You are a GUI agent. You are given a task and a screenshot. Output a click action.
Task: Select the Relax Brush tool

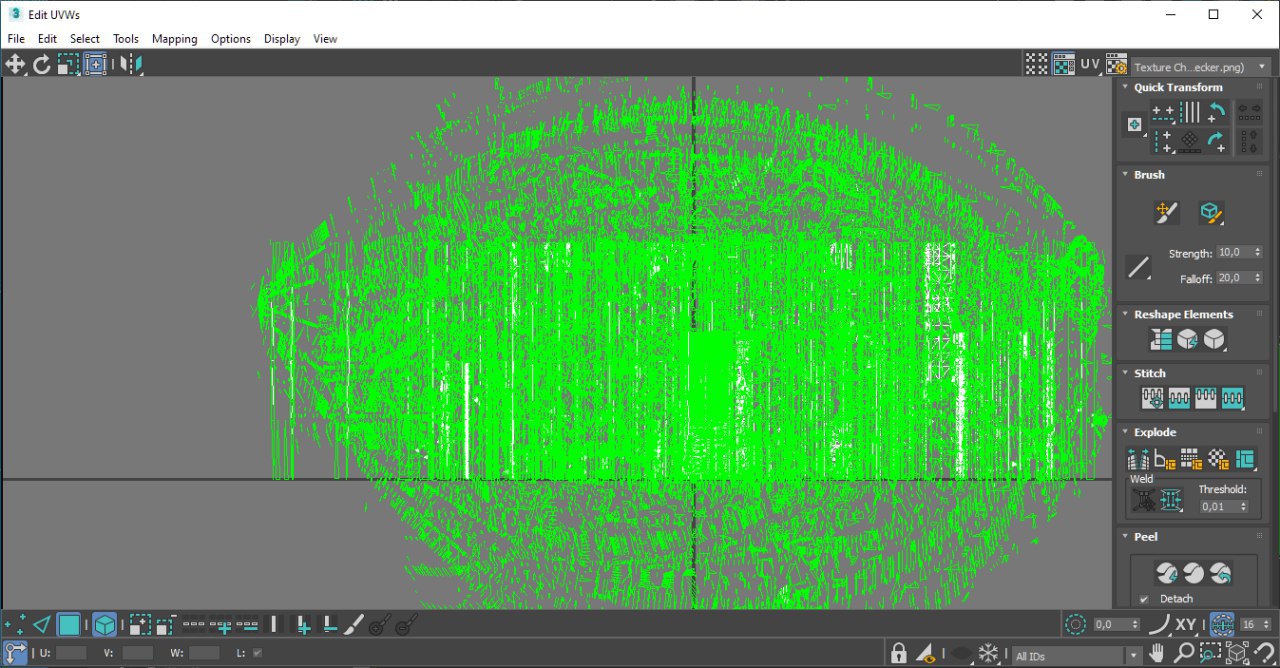click(x=1211, y=211)
